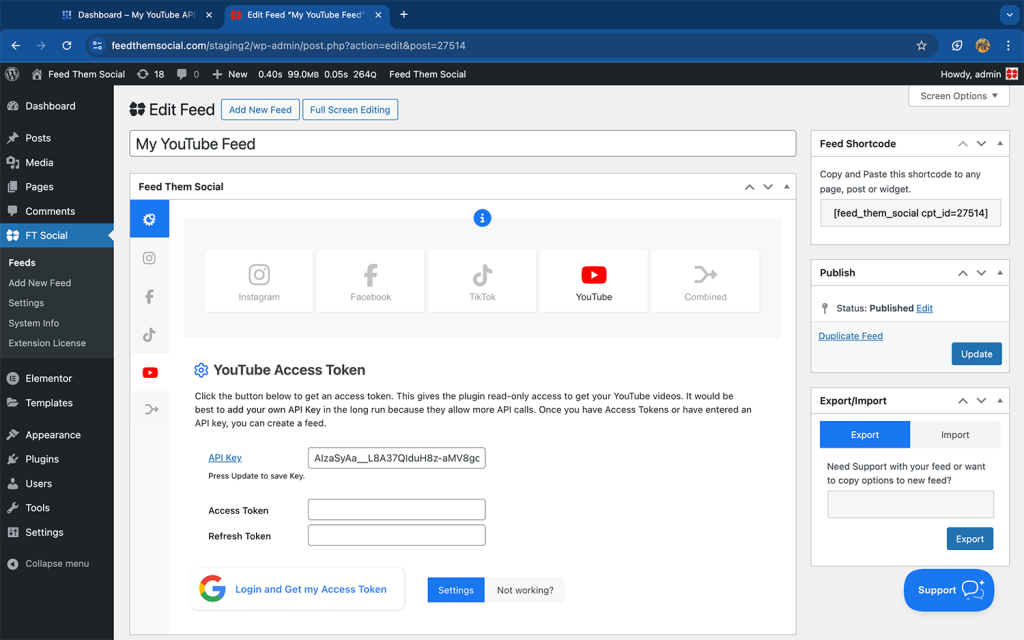Move the Export/Import panel up
This screenshot has width=1024, height=640.
[963, 401]
